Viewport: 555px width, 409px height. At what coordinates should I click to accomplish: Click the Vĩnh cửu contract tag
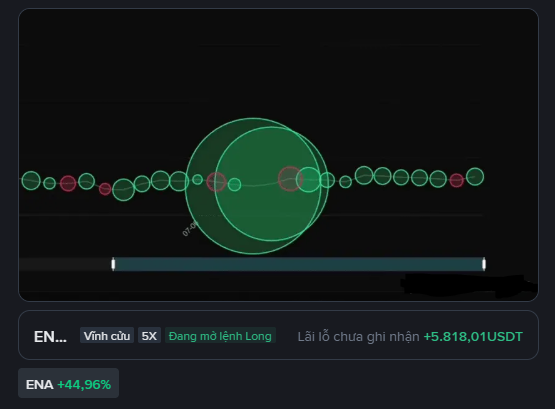pyautogui.click(x=107, y=336)
